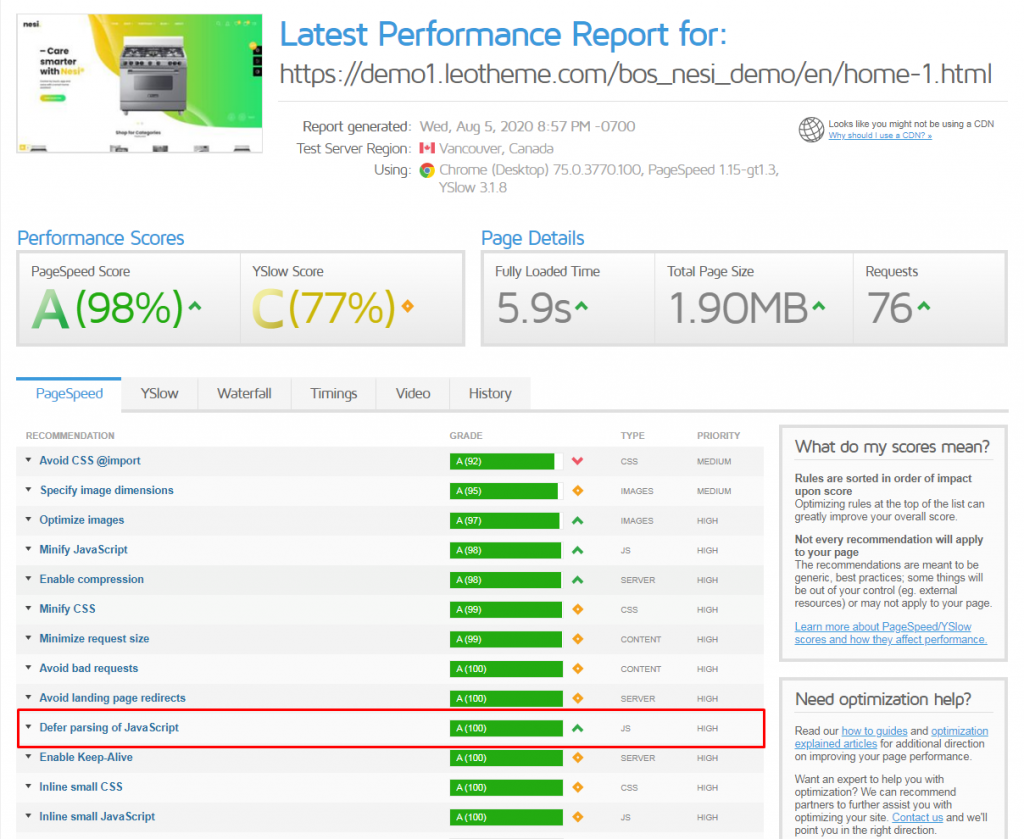
Task: Click the red down-arrow for Avoid CSS @import
Action: tap(575, 461)
